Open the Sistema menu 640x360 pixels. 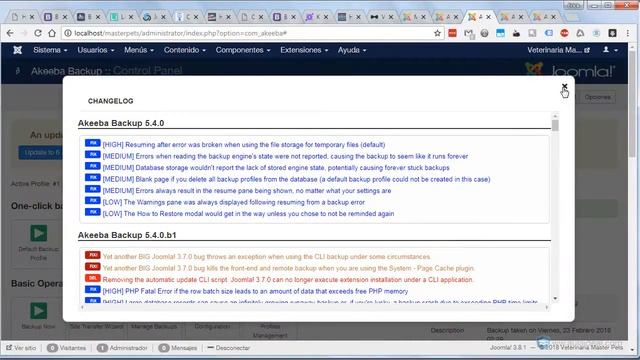click(x=50, y=50)
